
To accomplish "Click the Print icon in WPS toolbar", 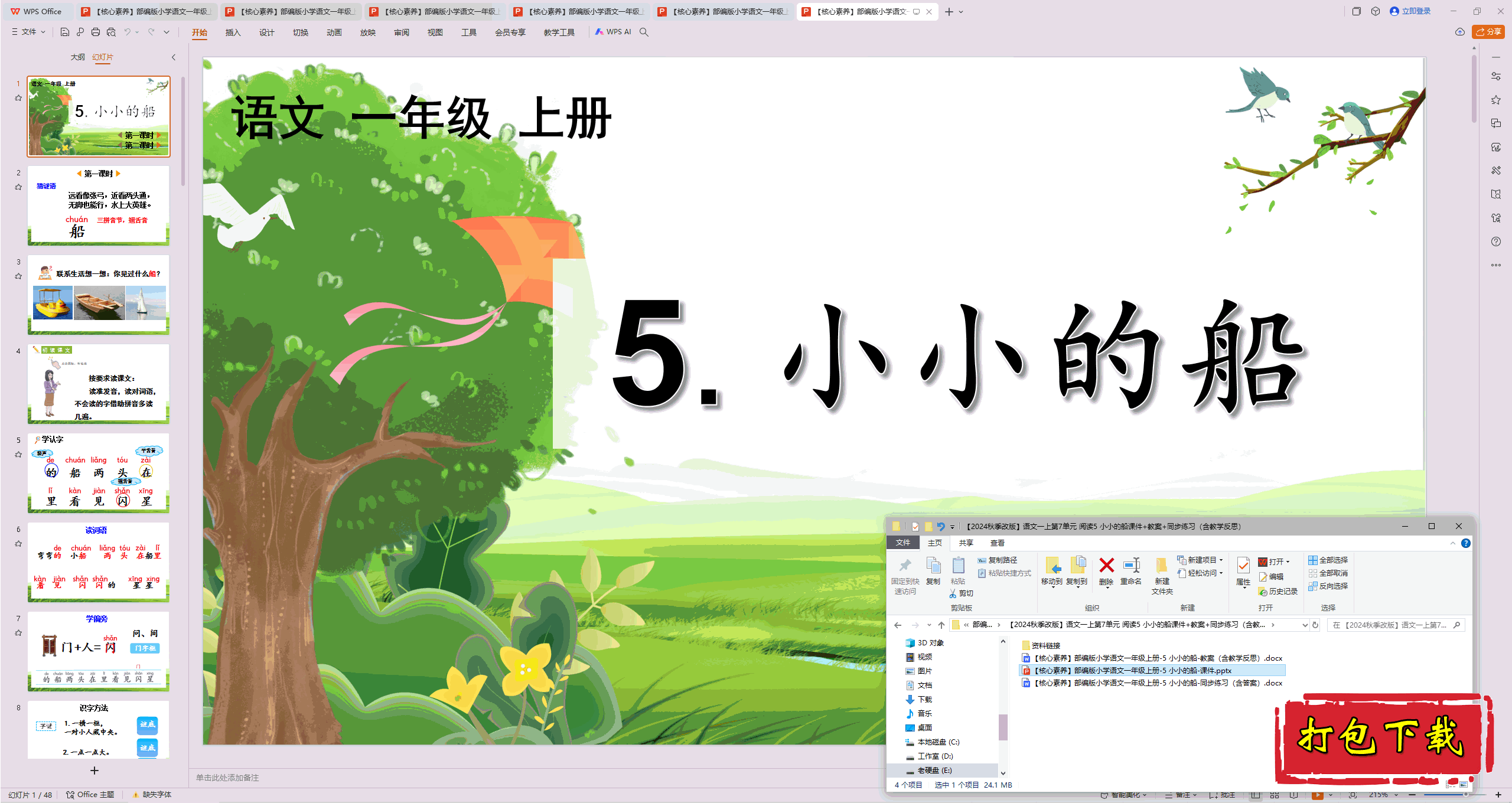I will (96, 32).
